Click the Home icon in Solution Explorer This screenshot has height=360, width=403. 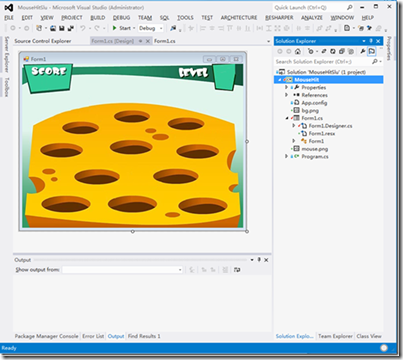[x=298, y=51]
